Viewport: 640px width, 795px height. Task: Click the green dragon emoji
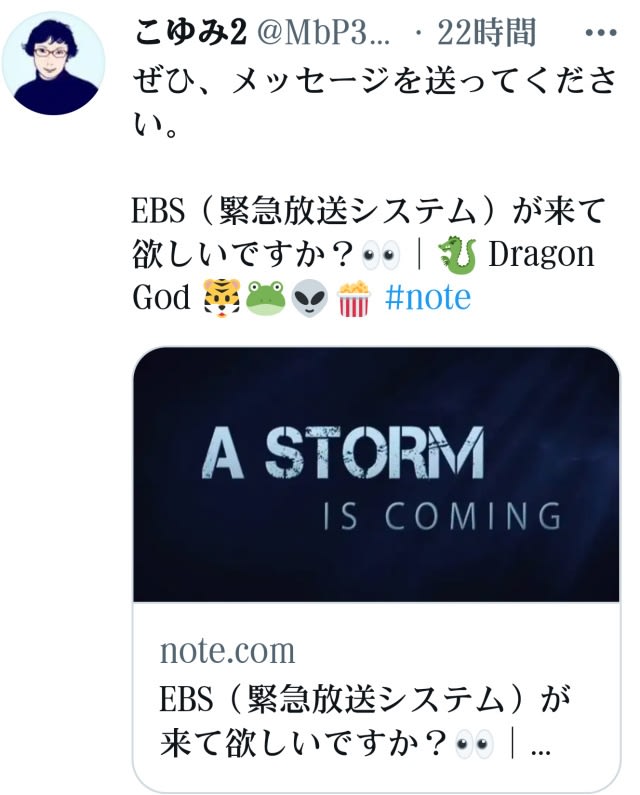click(457, 255)
